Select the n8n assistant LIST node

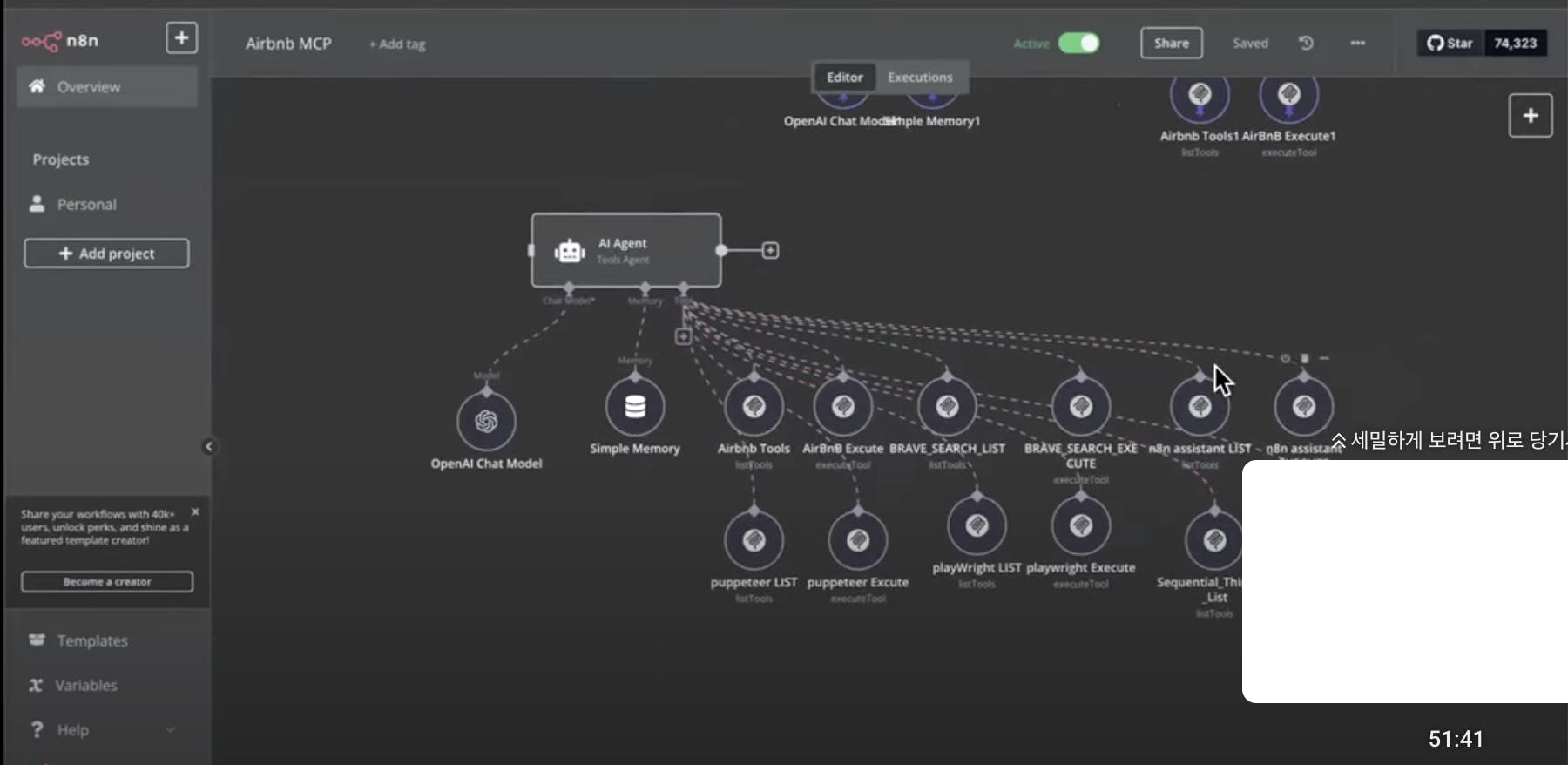[1200, 407]
